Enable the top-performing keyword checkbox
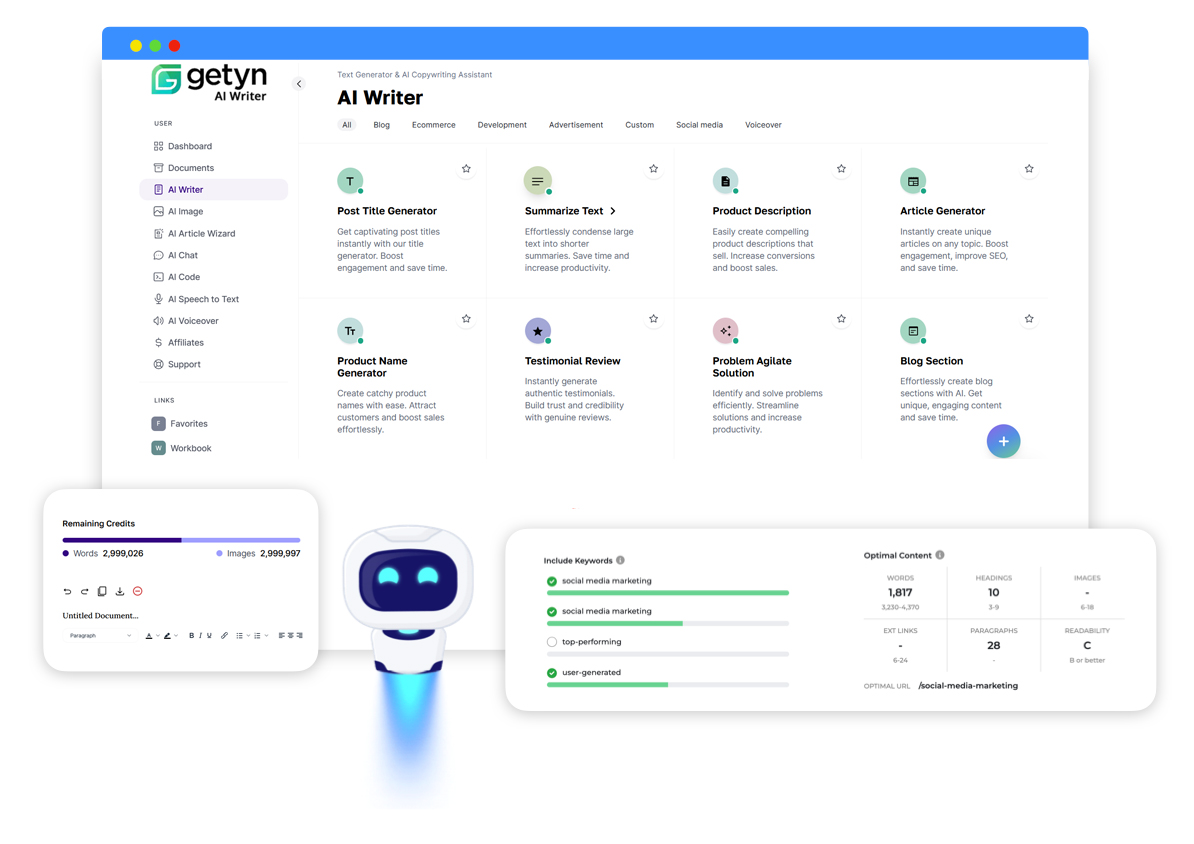This screenshot has height=844, width=1194. coord(552,644)
